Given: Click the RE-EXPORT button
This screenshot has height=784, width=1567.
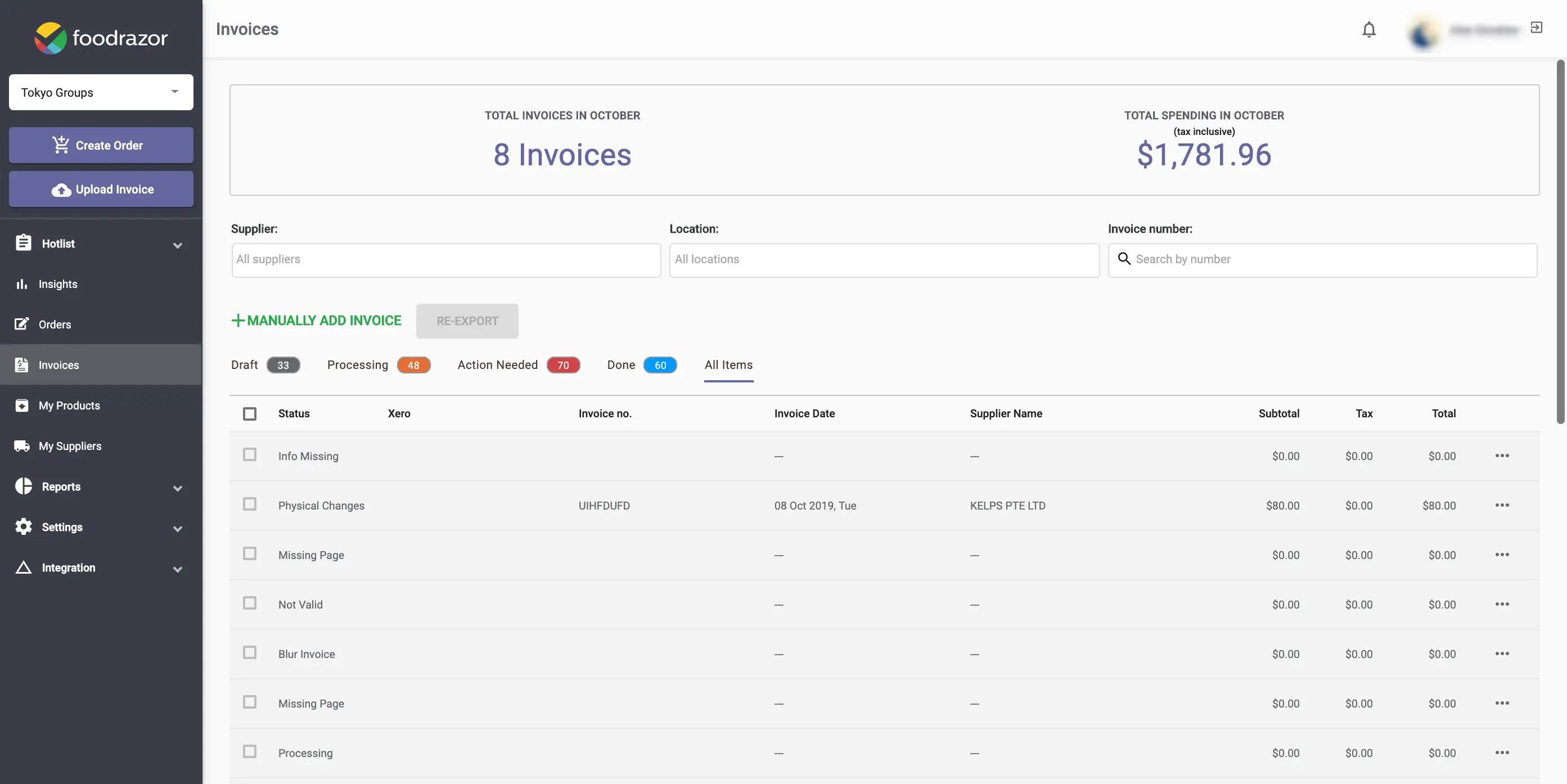Looking at the screenshot, I should pyautogui.click(x=467, y=321).
